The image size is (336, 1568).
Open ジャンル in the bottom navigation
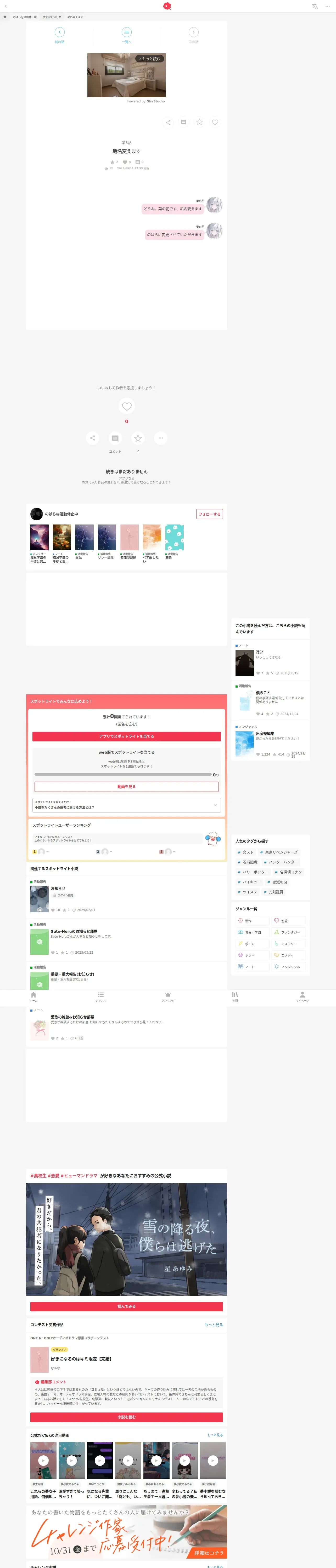click(101, 996)
